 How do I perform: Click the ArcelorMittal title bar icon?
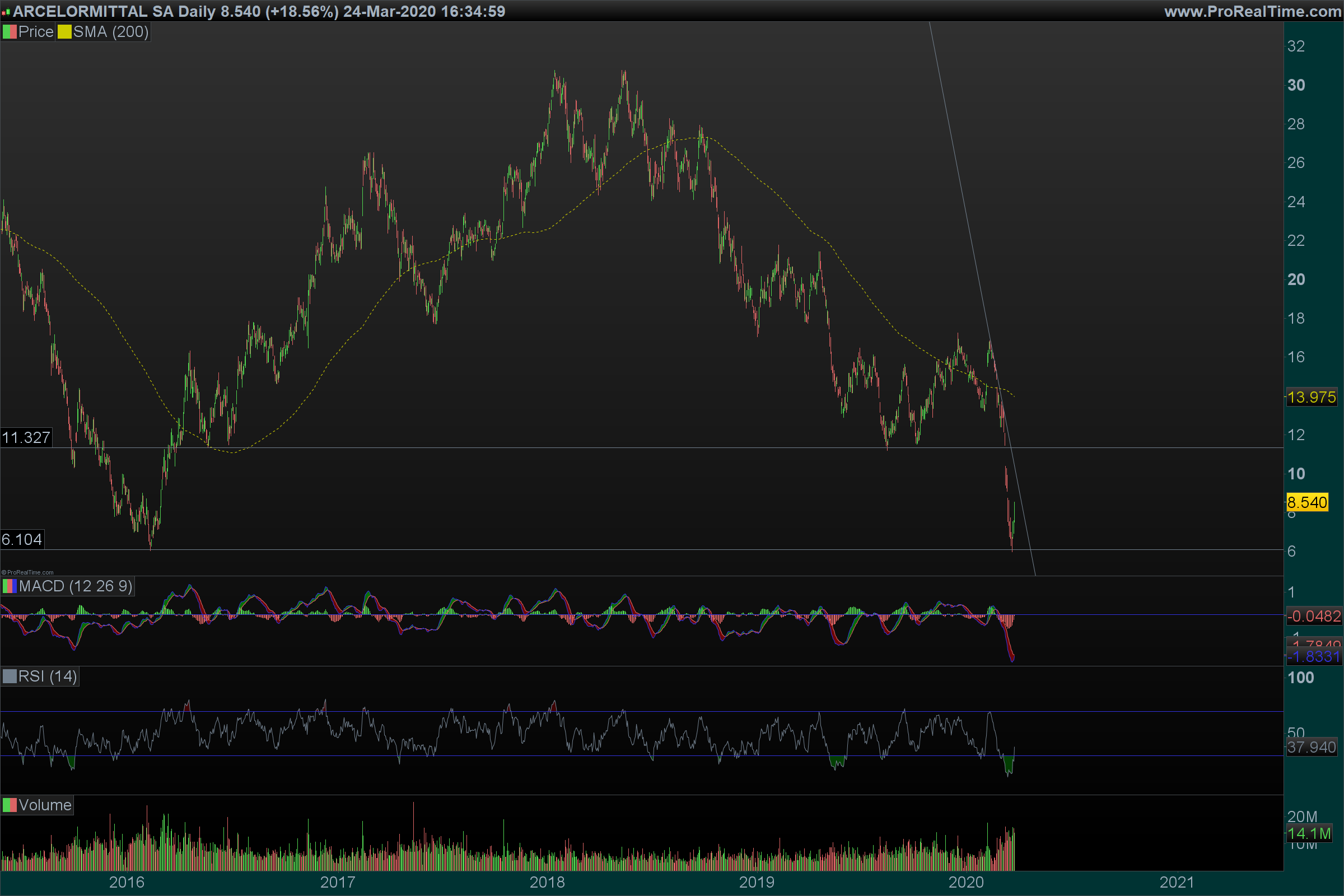click(x=6, y=12)
